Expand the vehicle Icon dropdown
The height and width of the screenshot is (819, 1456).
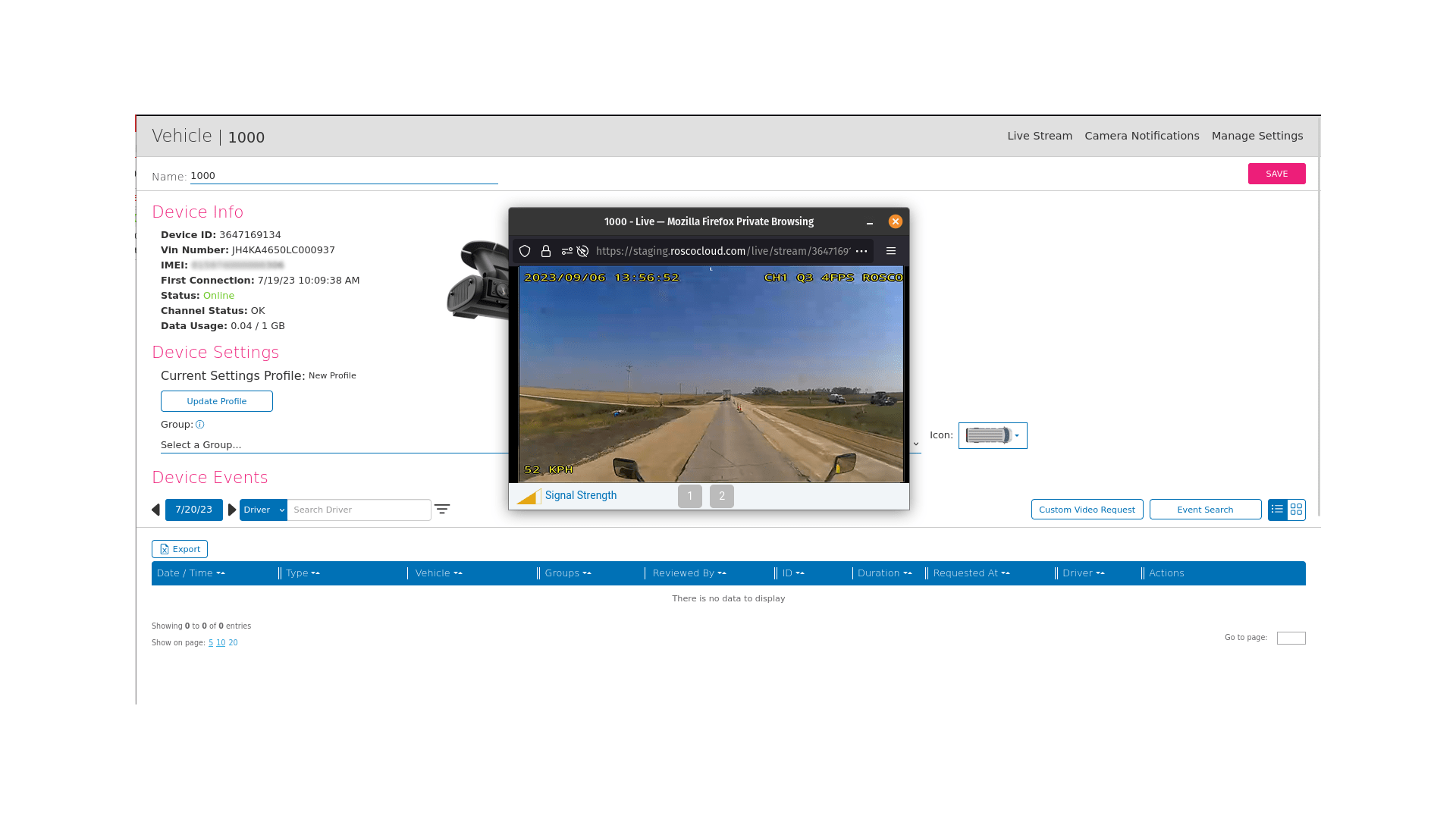tap(993, 435)
